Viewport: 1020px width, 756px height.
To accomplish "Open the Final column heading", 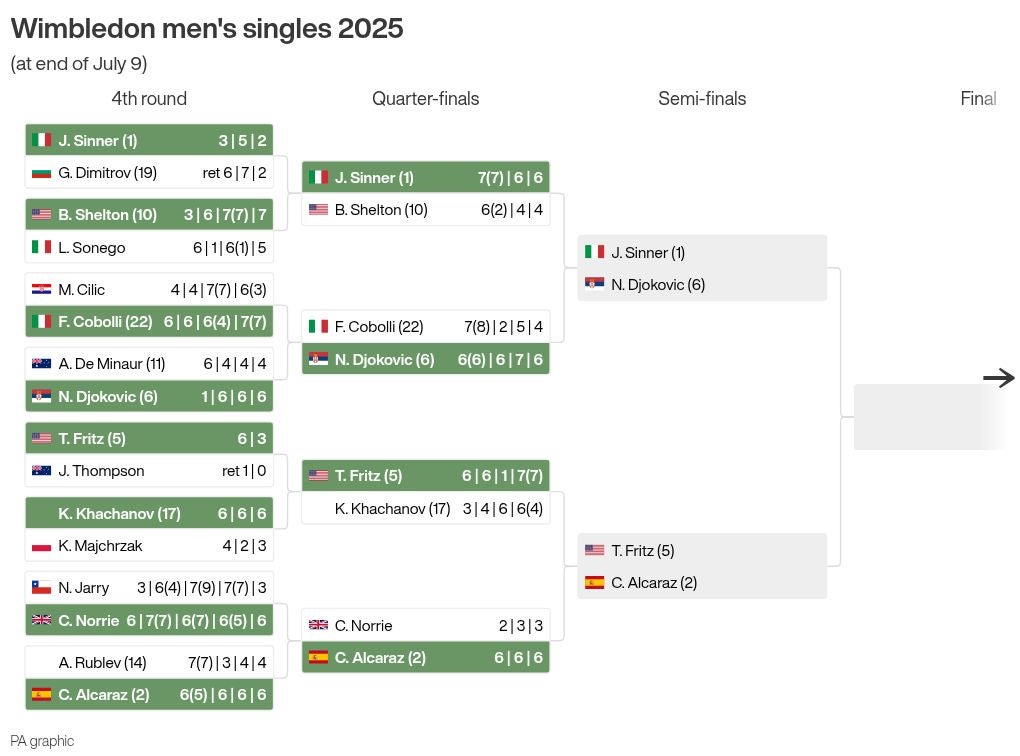I will 978,98.
